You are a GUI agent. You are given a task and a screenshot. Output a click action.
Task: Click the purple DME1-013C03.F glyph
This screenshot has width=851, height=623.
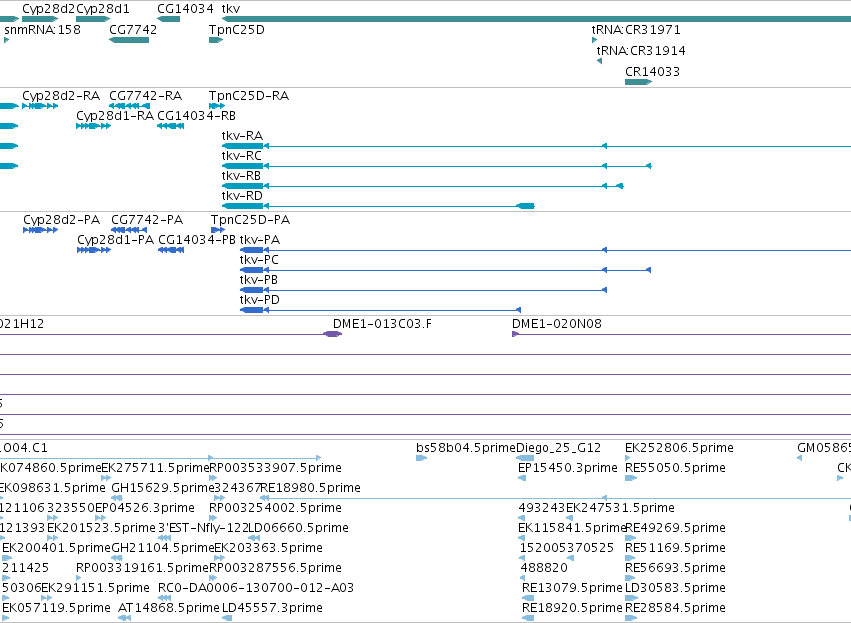(x=333, y=334)
